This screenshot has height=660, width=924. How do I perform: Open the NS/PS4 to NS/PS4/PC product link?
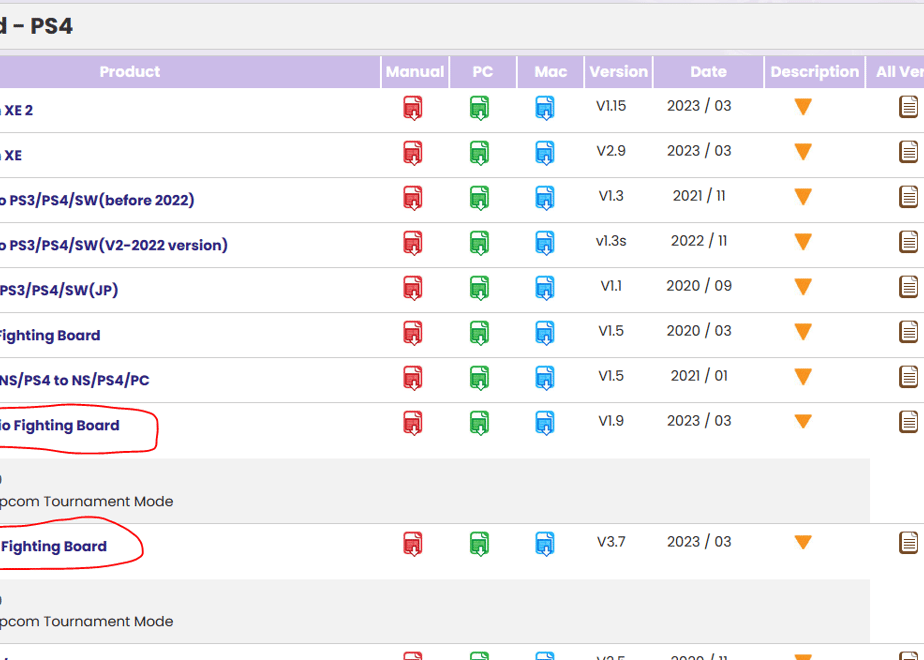[x=74, y=380]
